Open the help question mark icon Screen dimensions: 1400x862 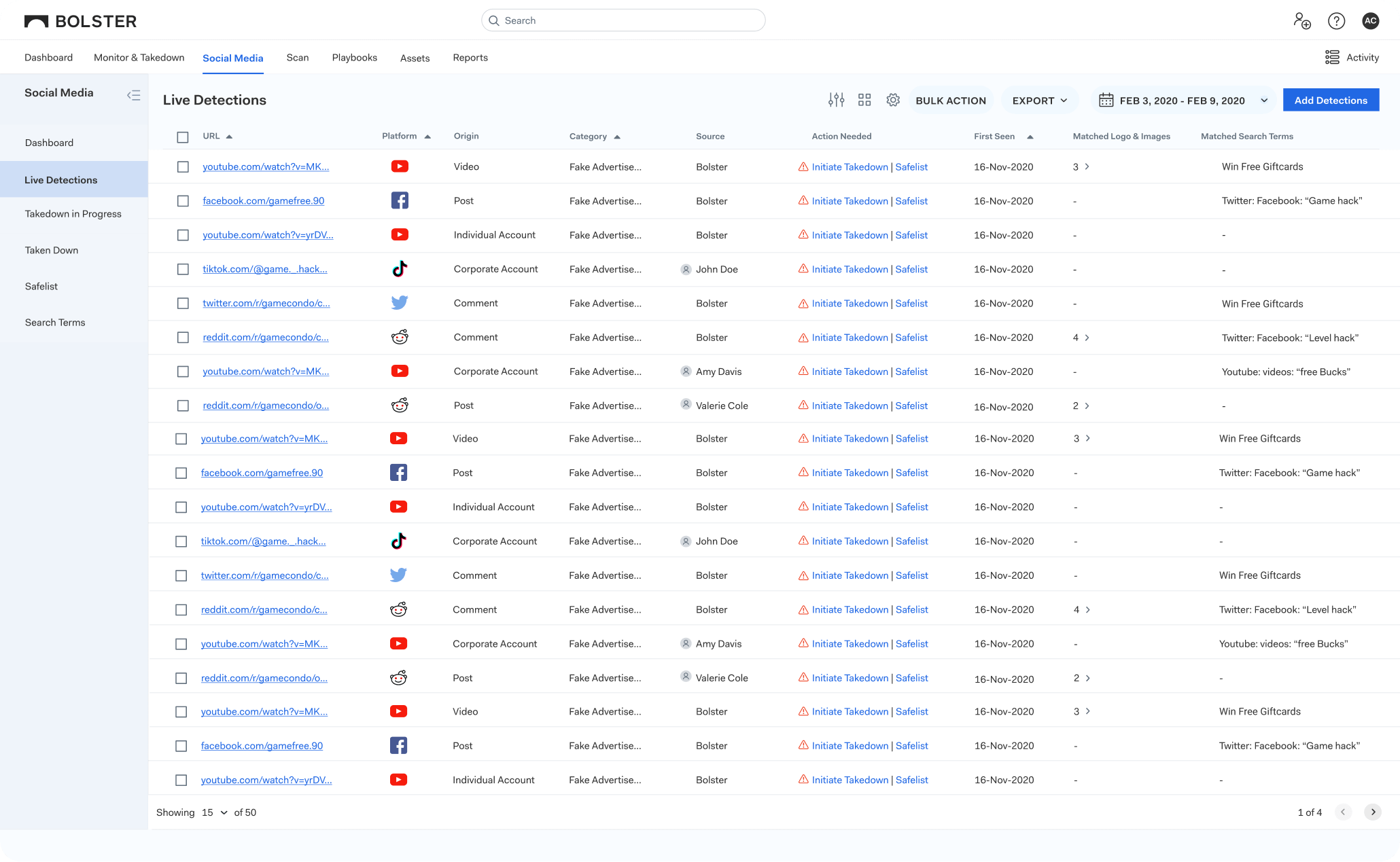[1336, 20]
